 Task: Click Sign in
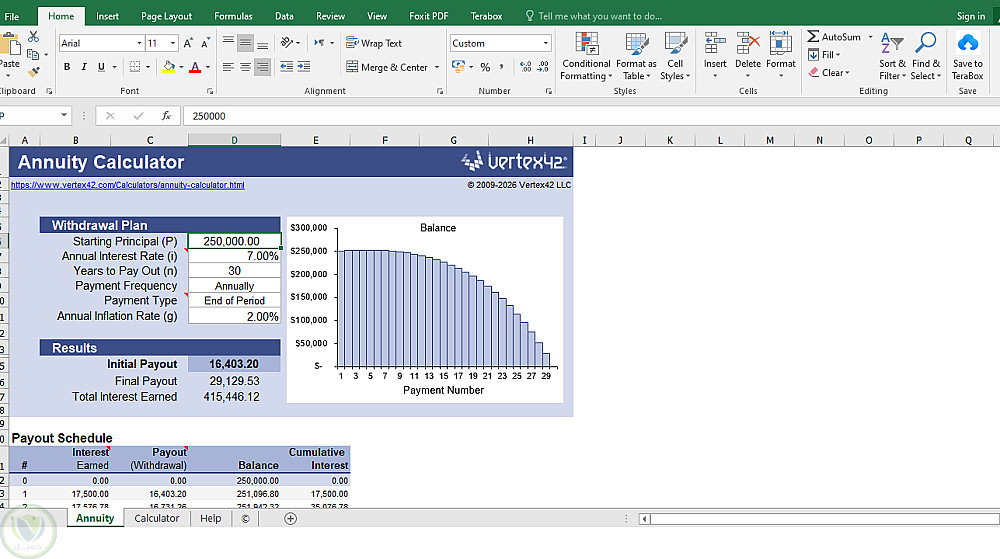coord(971,16)
